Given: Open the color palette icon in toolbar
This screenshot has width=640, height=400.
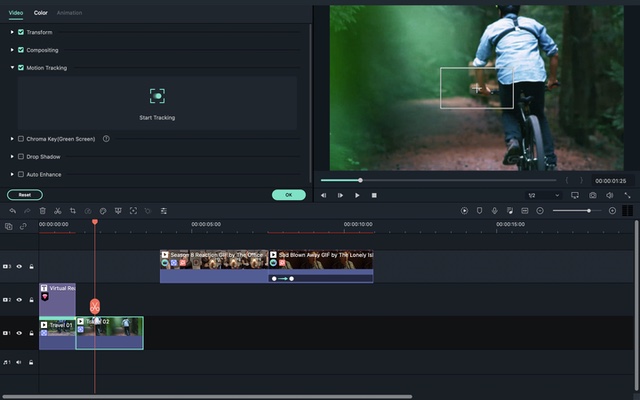Looking at the screenshot, I should 103,211.
